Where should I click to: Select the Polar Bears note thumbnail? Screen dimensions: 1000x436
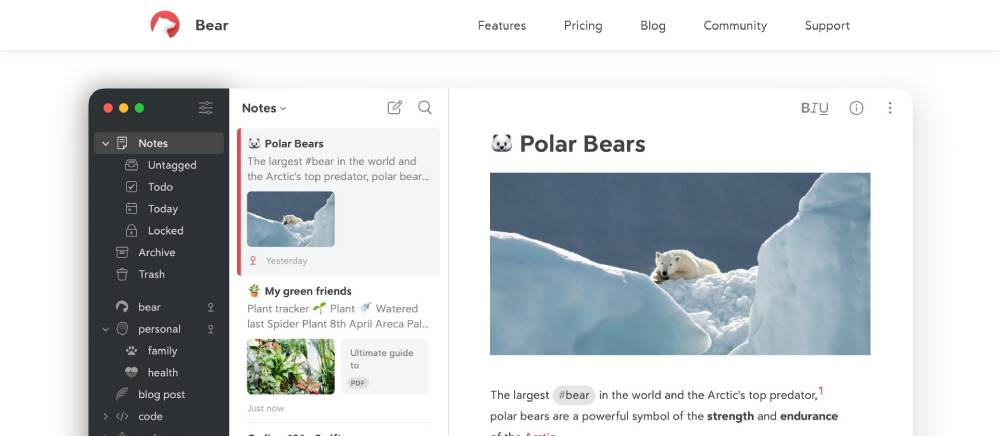point(291,219)
